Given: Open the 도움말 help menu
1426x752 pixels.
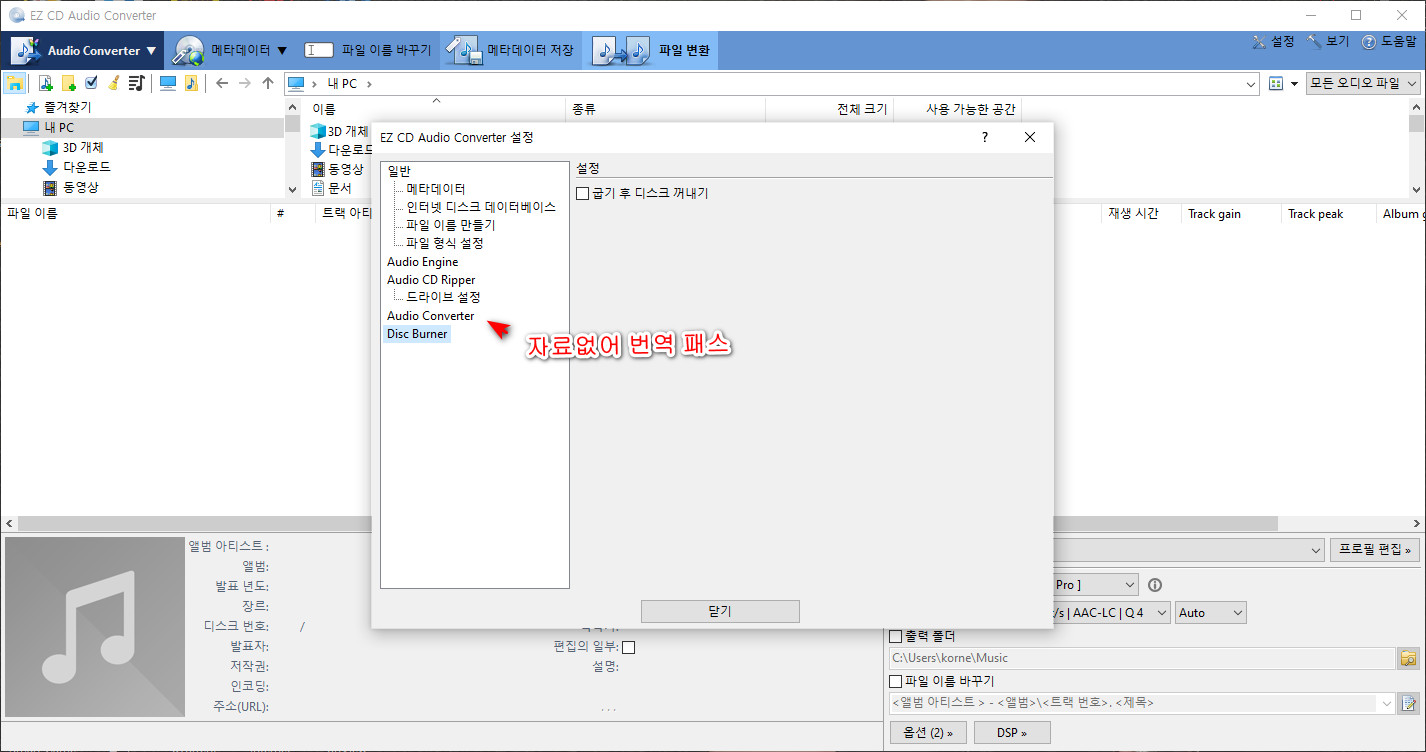Looking at the screenshot, I should [x=1389, y=42].
